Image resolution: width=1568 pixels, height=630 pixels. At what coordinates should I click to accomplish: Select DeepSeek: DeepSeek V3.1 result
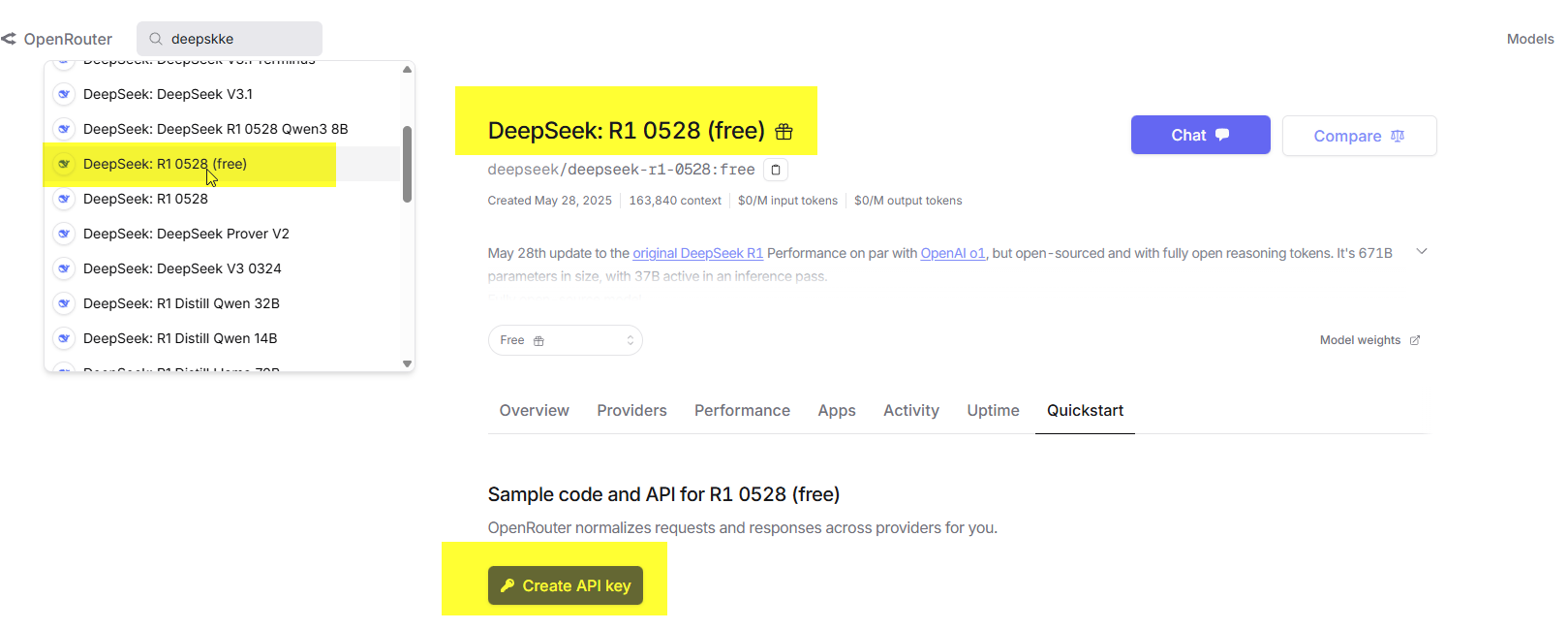click(222, 94)
